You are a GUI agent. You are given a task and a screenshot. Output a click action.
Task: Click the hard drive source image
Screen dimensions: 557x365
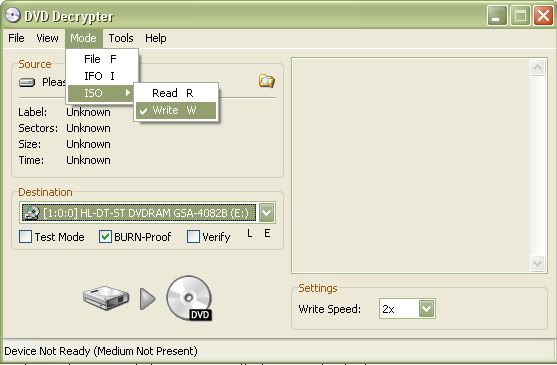[106, 298]
